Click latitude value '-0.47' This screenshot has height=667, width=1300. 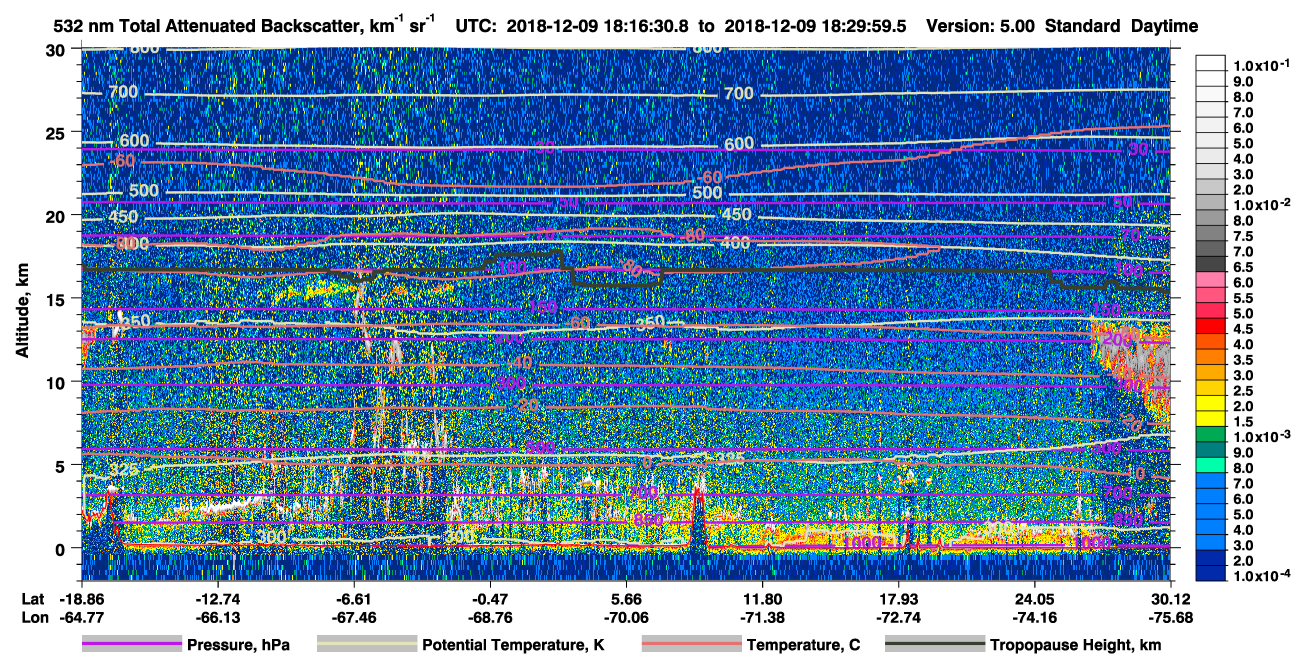click(490, 599)
